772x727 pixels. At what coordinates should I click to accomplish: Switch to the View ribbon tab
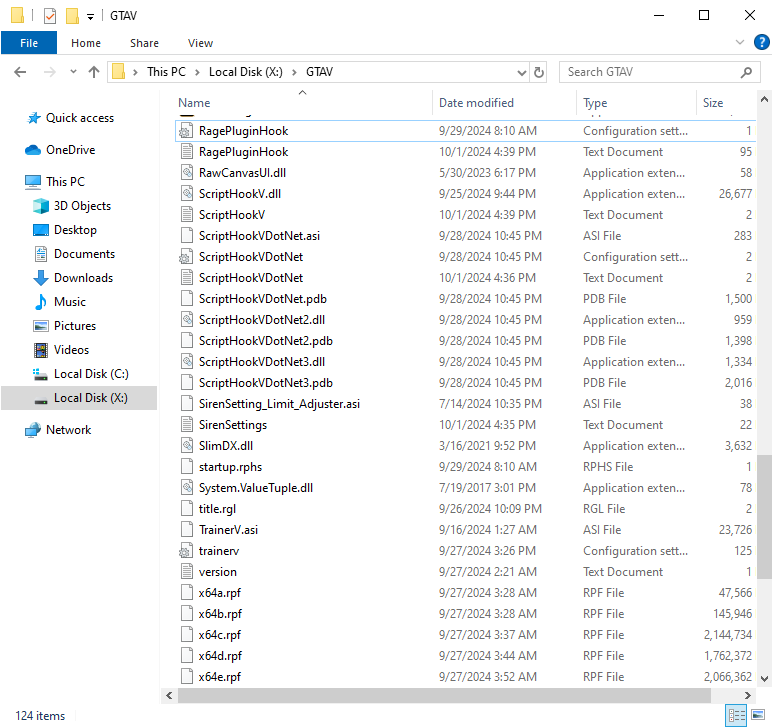pyautogui.click(x=200, y=43)
